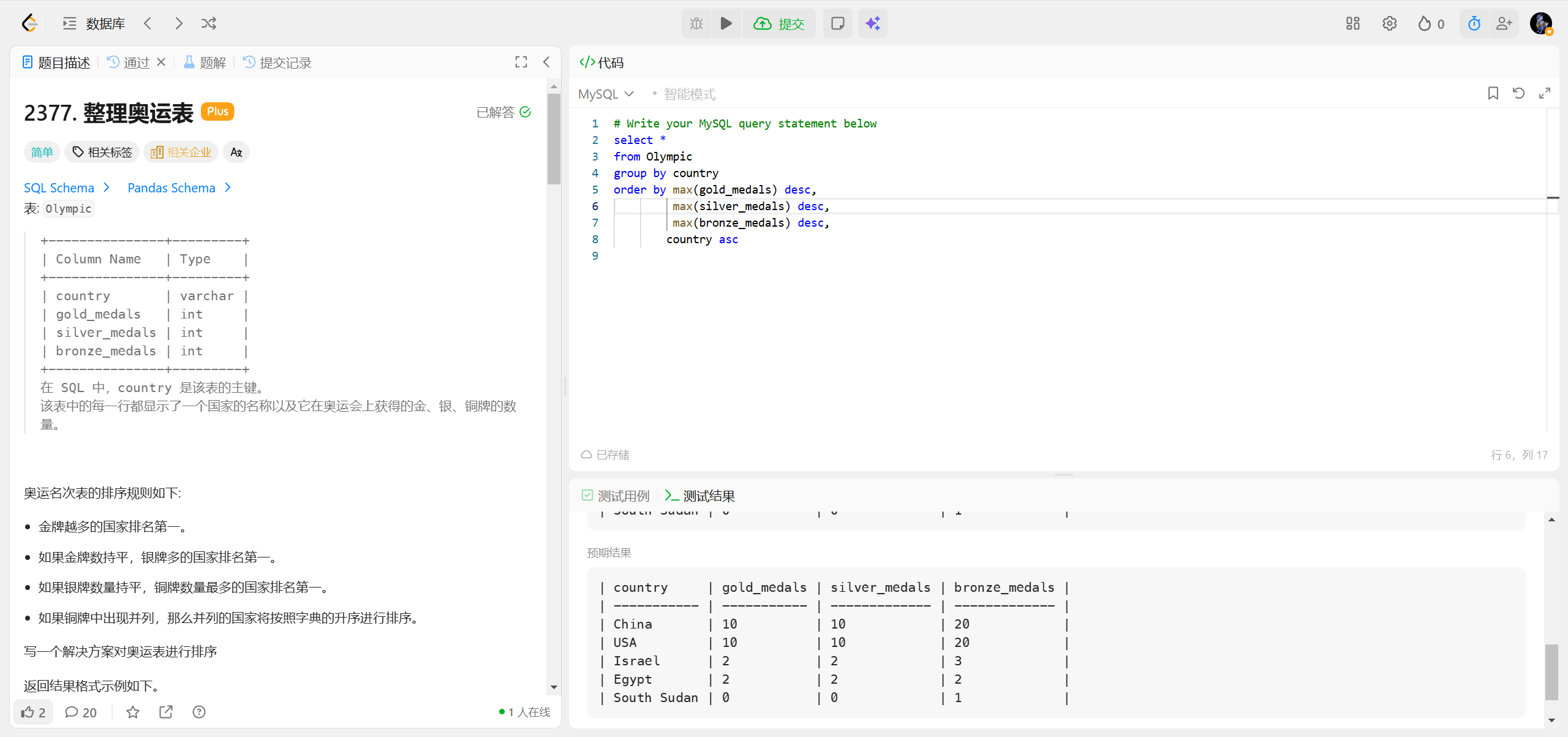Open the notes sticky icon
The height and width of the screenshot is (737, 1568).
[x=837, y=23]
